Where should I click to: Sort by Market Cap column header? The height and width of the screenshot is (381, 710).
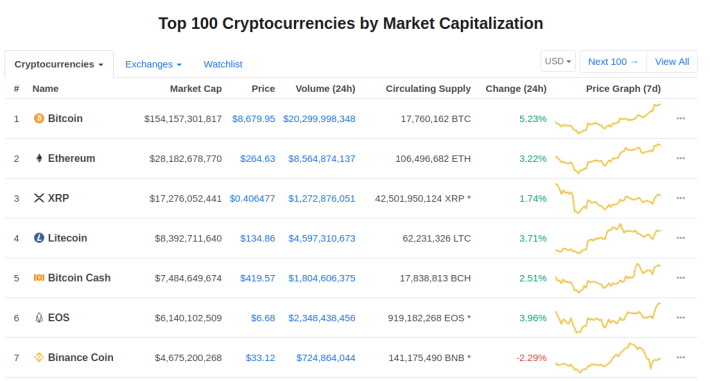(196, 89)
